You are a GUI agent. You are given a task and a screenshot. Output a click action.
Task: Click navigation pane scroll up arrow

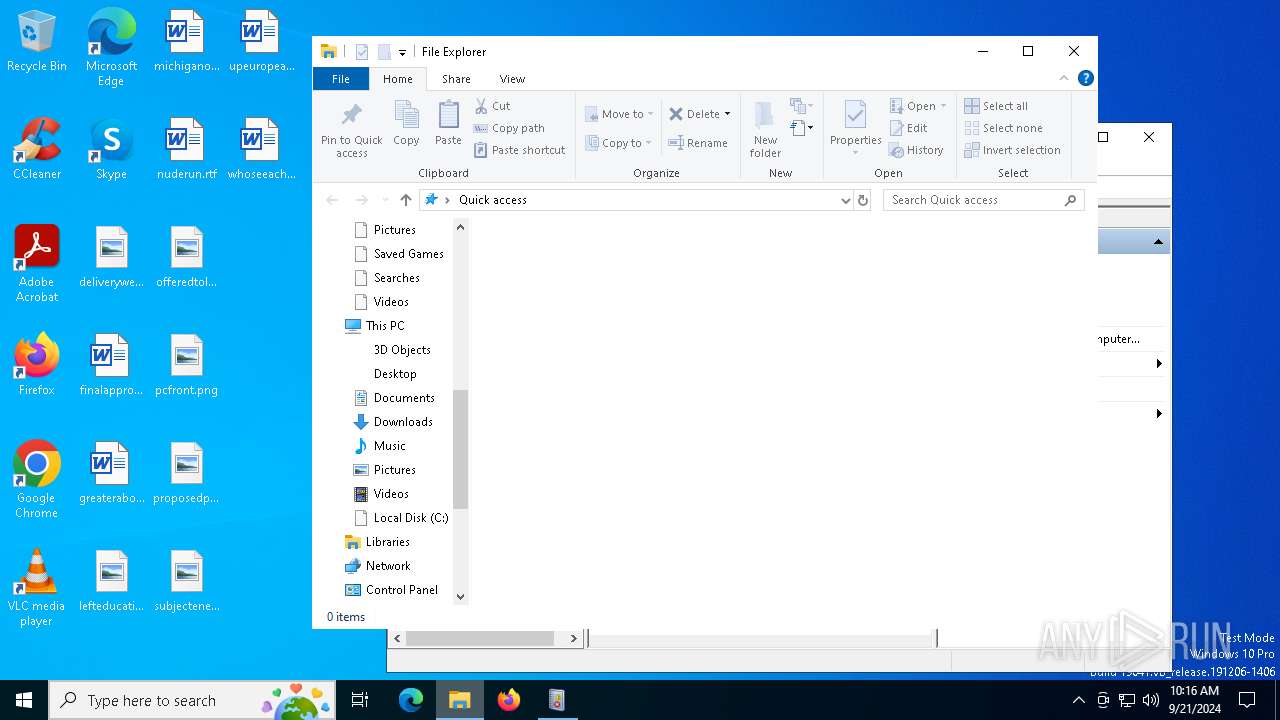[x=460, y=227]
